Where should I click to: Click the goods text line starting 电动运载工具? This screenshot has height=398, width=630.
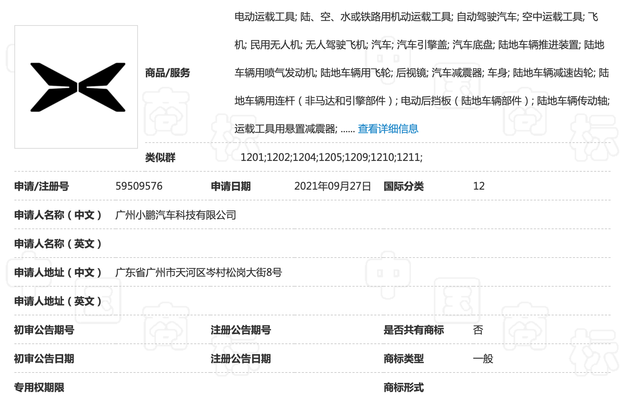tap(416, 17)
